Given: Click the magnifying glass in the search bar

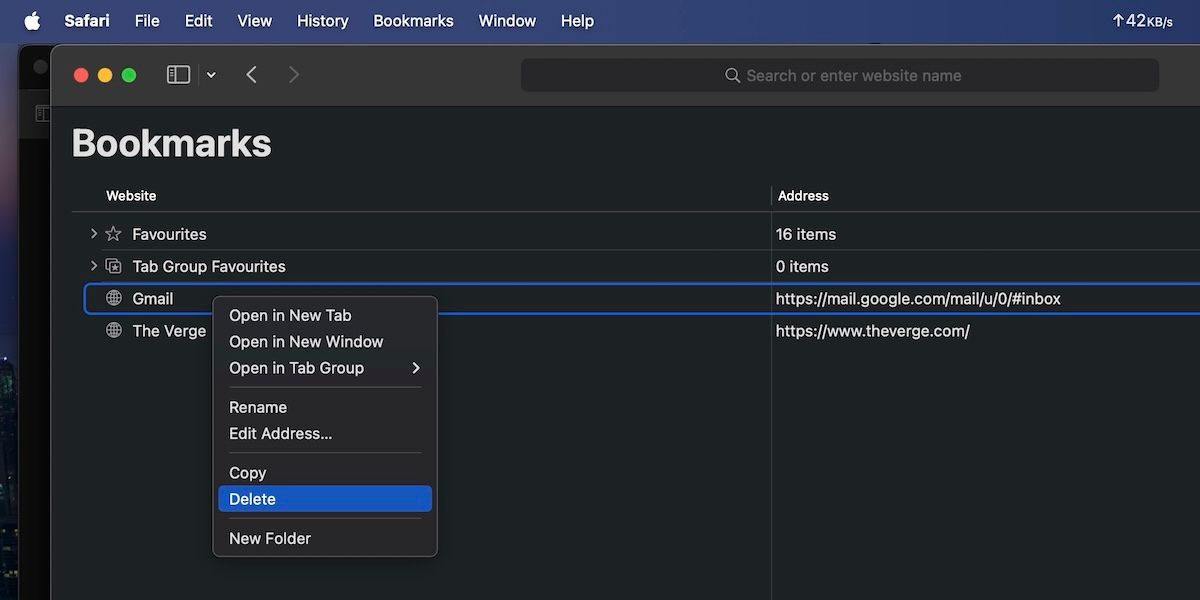Looking at the screenshot, I should point(732,75).
